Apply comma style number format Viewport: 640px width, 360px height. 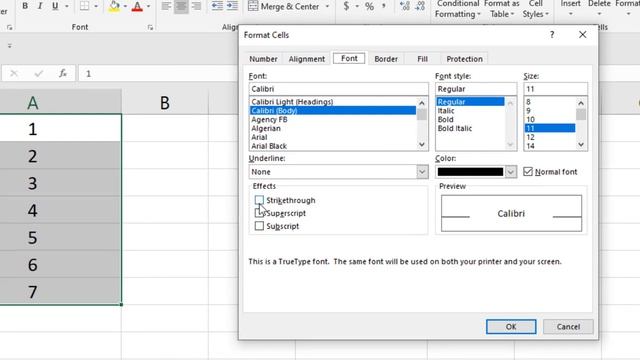pyautogui.click(x=384, y=6)
